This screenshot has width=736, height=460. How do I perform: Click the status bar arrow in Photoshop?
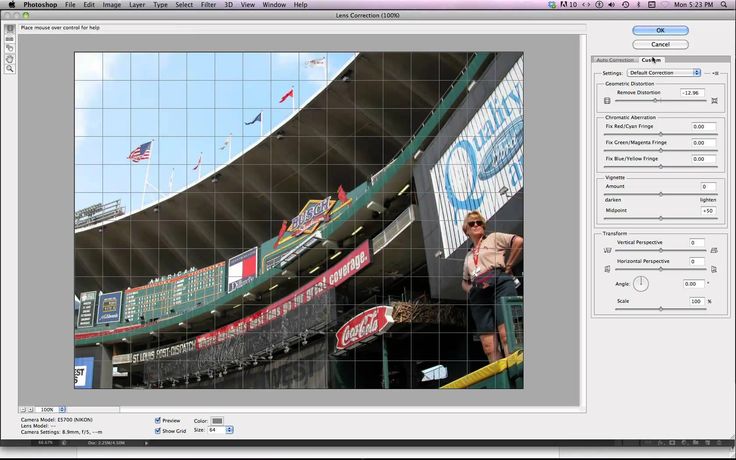pos(146,443)
